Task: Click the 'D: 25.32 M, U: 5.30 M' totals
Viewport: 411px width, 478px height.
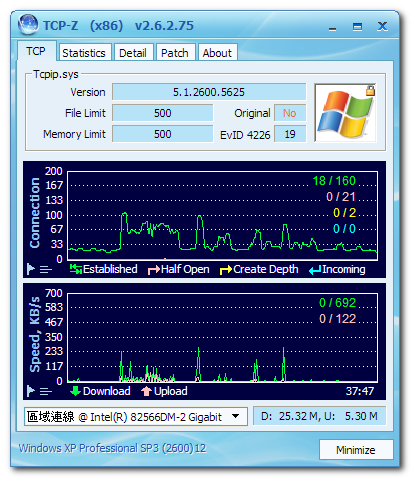Action: point(319,416)
